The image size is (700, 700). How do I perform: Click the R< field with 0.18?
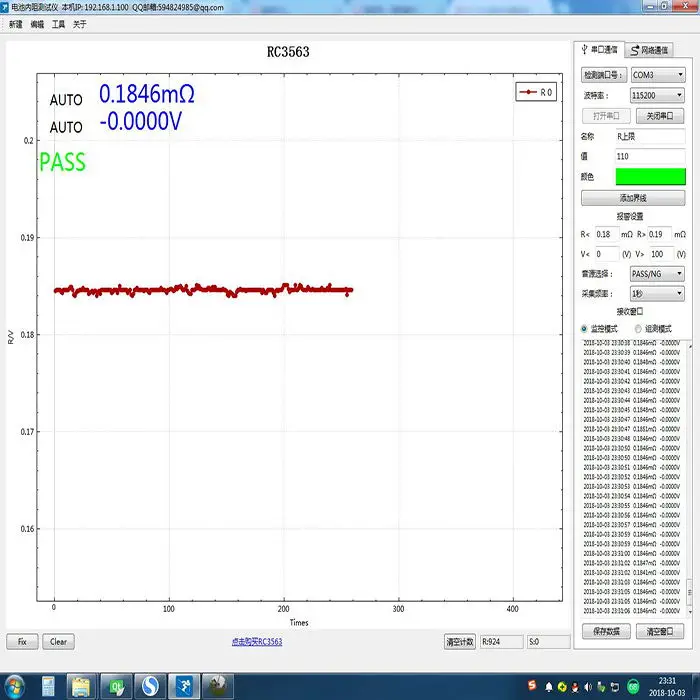[607, 234]
